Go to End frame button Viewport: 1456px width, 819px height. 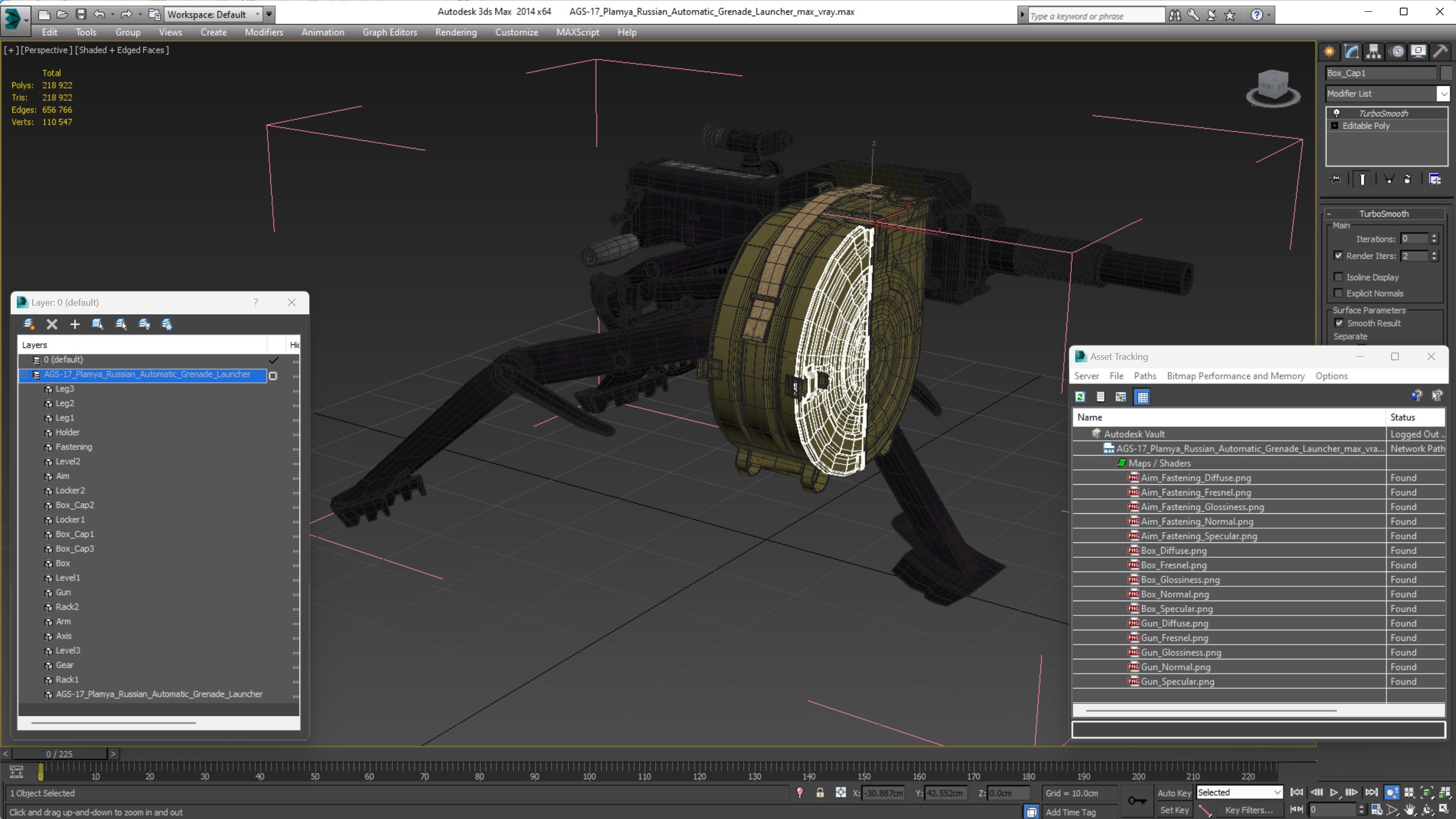1371,792
